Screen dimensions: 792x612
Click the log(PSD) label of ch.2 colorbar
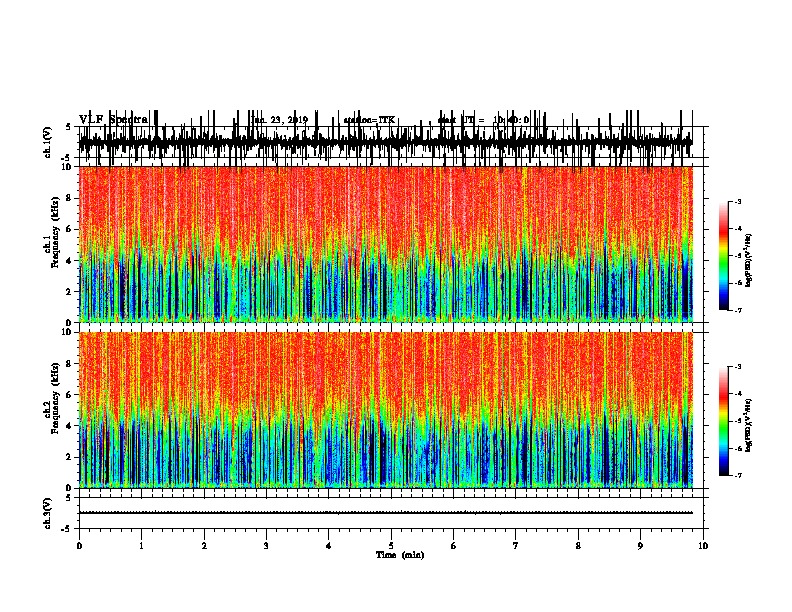[x=749, y=425]
